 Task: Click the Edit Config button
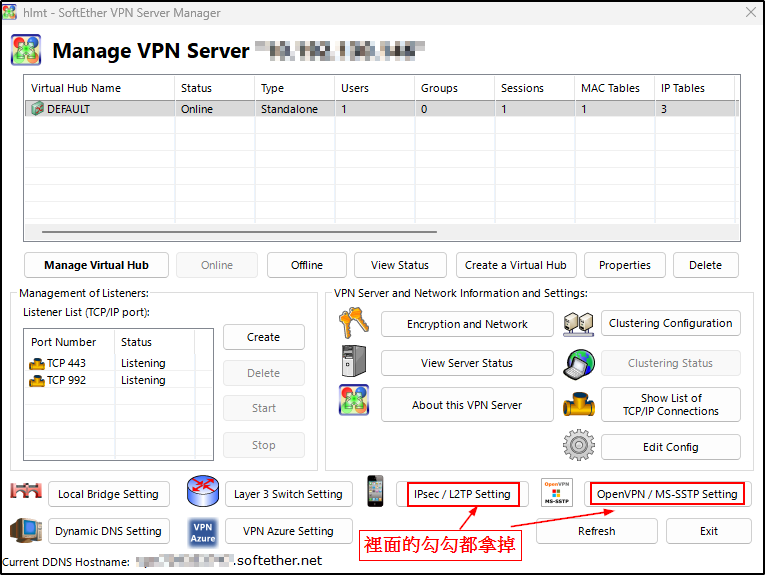tap(671, 447)
